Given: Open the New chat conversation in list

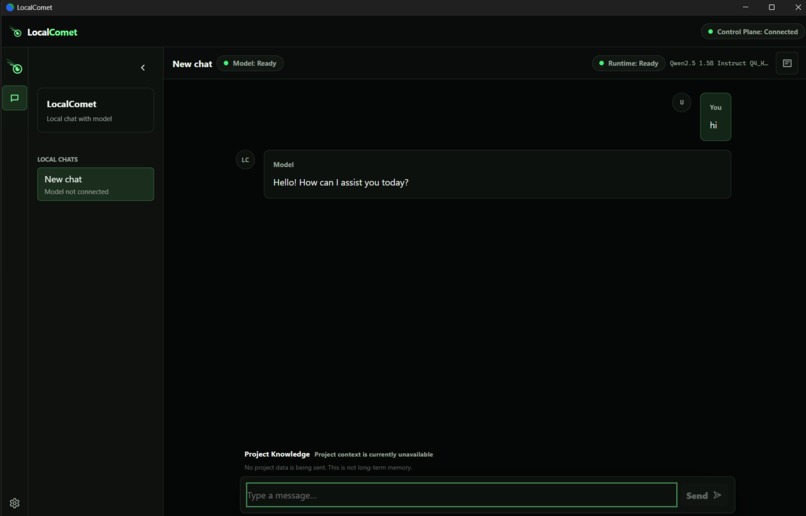Looking at the screenshot, I should click(96, 184).
